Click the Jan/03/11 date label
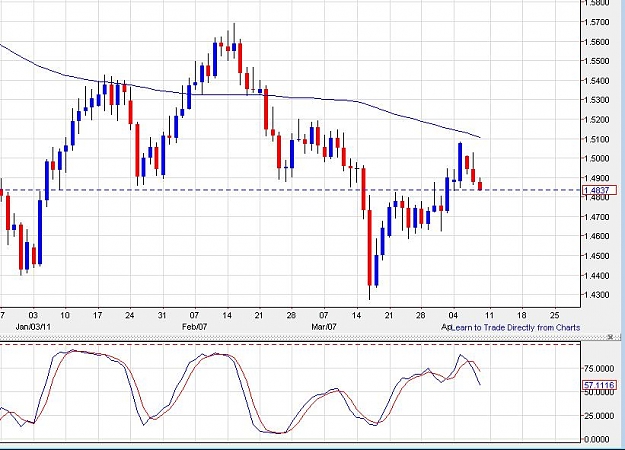Screen dimensions: 625x450 (x=33, y=327)
